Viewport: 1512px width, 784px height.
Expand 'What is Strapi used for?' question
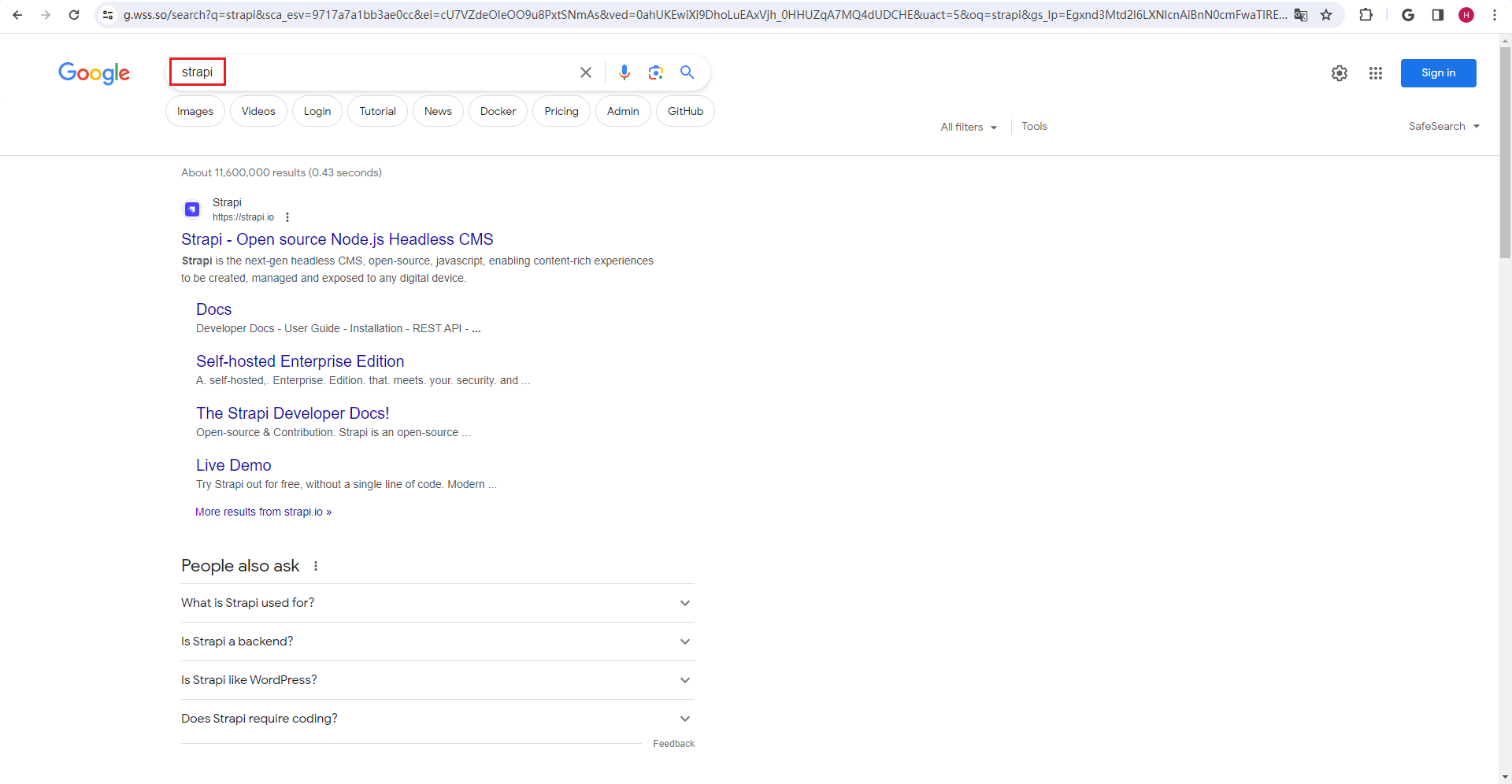pyautogui.click(x=437, y=603)
